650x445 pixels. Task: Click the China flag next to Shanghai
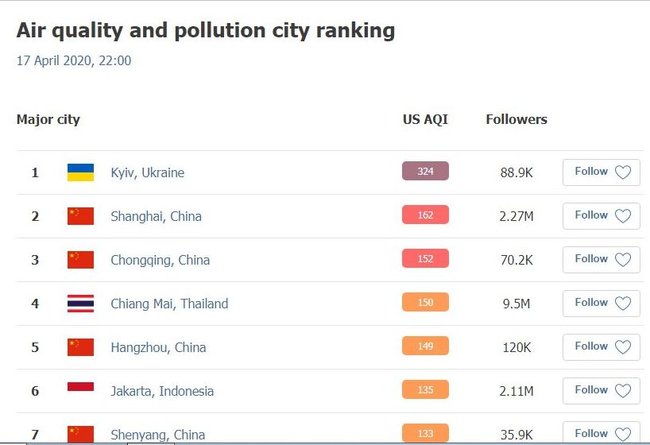(81, 216)
